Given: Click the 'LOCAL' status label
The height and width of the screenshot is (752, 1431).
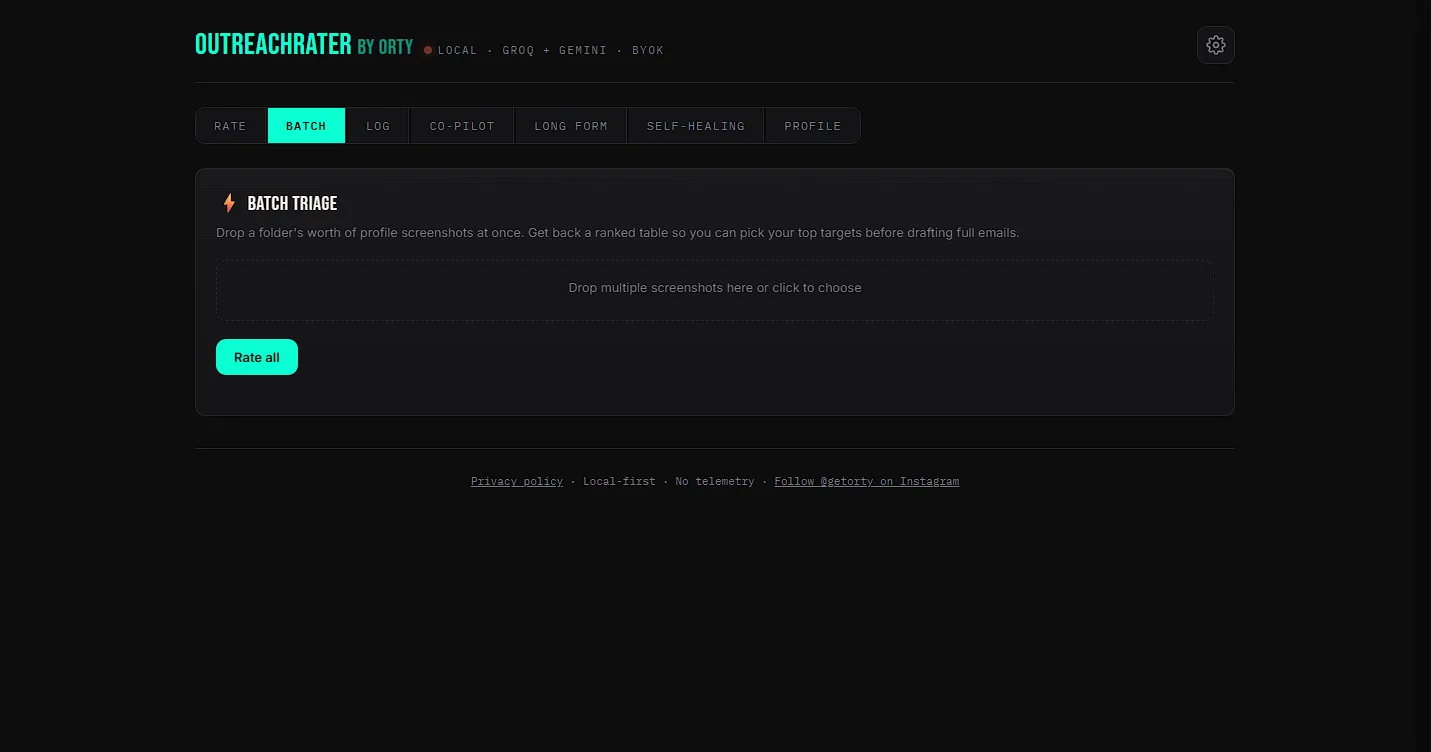Looking at the screenshot, I should [458, 50].
